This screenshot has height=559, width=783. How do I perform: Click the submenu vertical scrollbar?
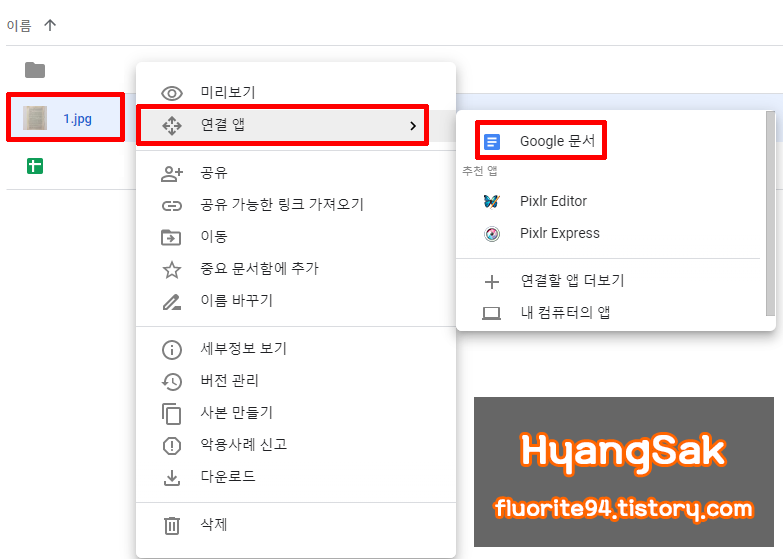pos(771,214)
